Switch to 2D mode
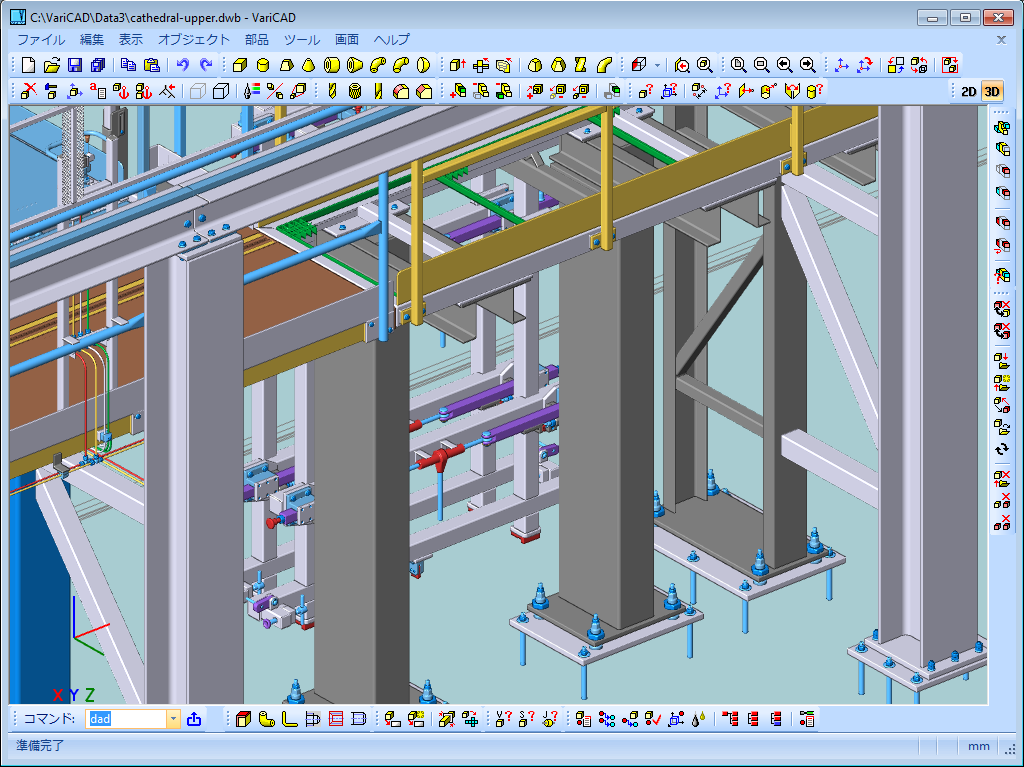1024x767 pixels. [968, 91]
